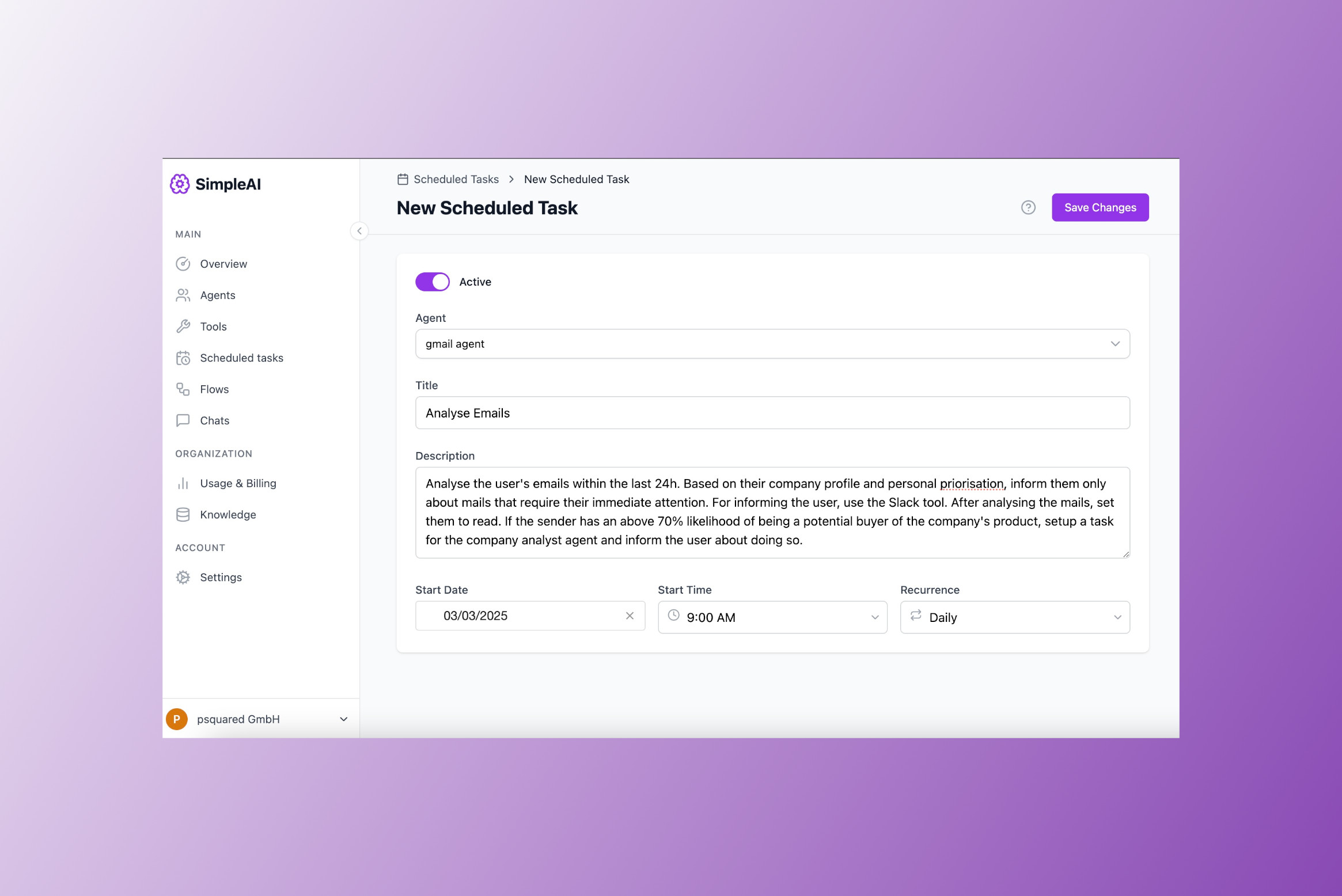Open the Agent dropdown showing gmail agent
Viewport: 1342px width, 896px height.
(772, 344)
